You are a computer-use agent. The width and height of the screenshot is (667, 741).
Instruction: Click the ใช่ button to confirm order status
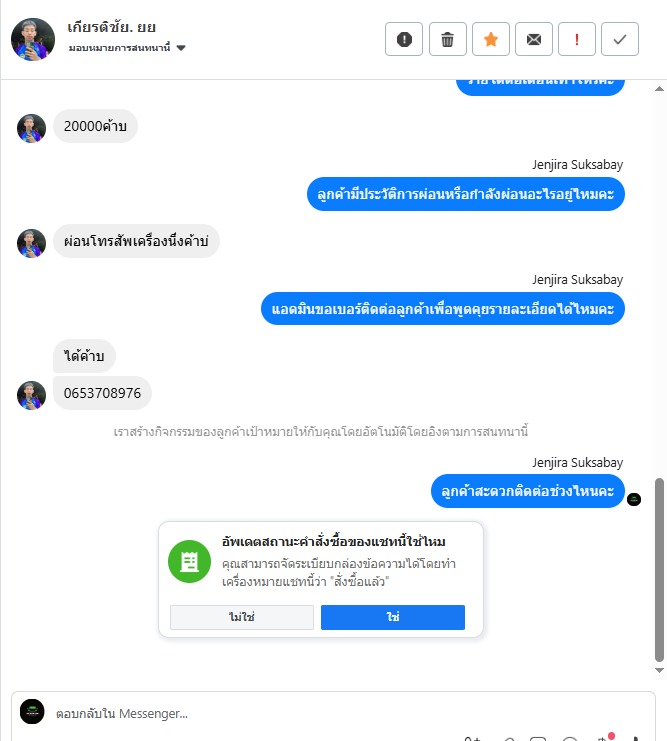point(393,617)
